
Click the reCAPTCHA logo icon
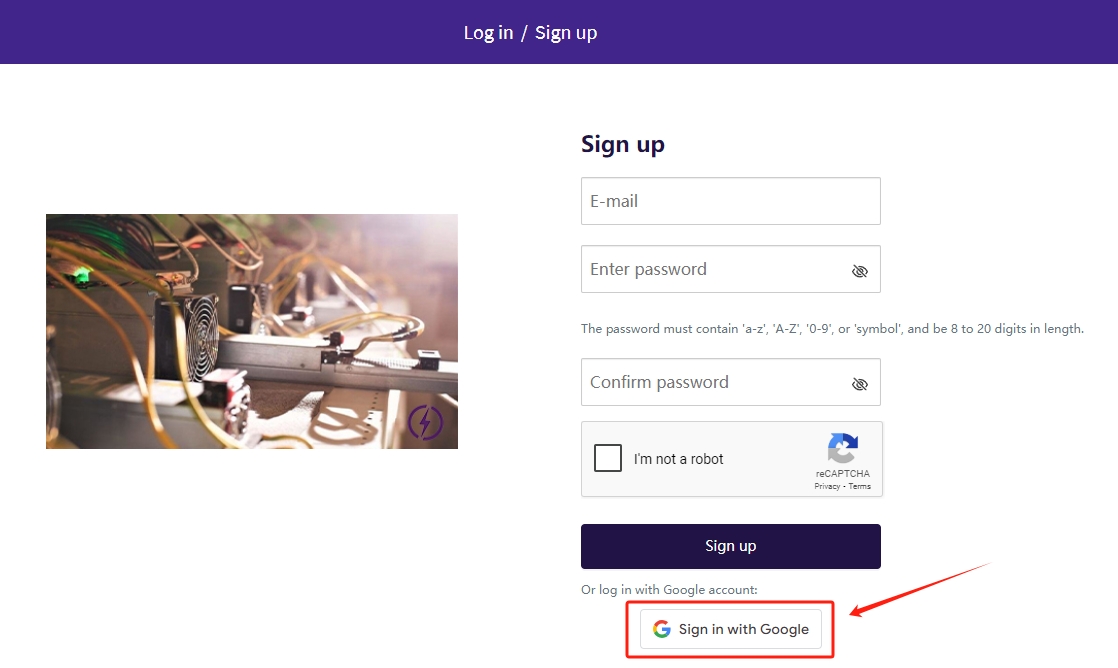coord(842,449)
